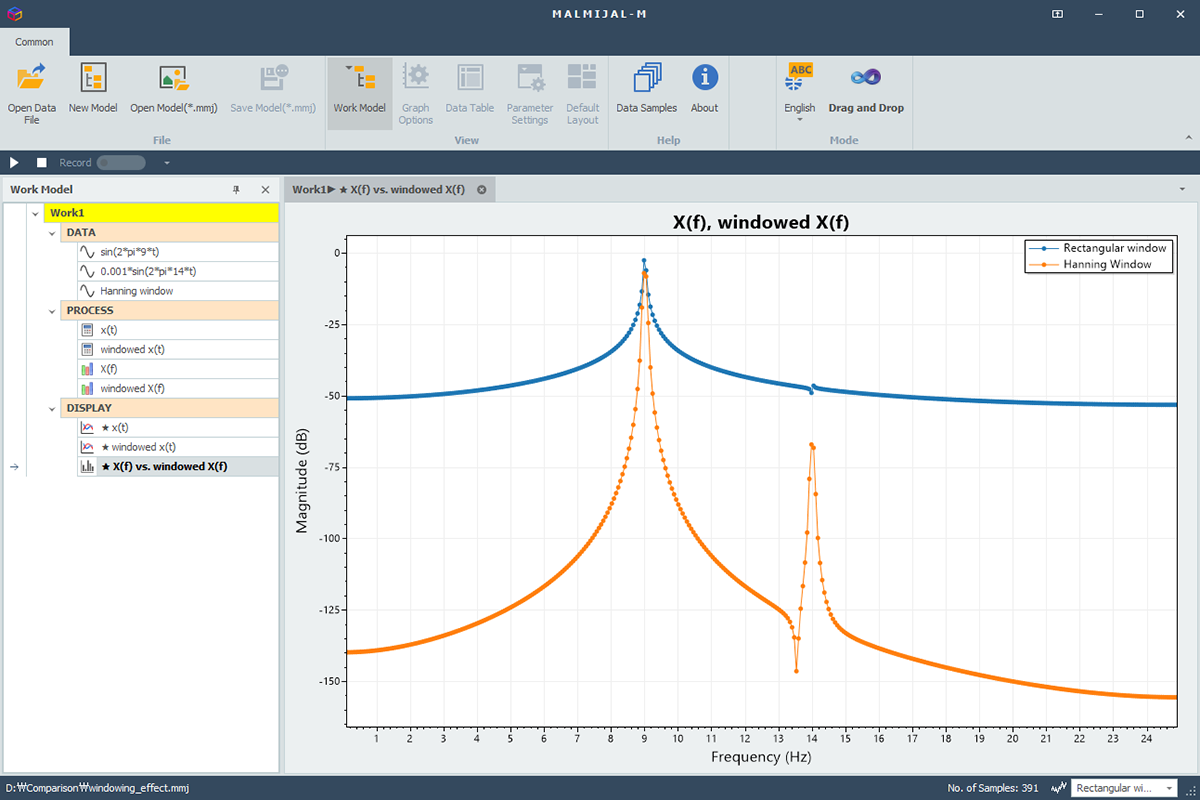Click the chart title X(f), windowed X(f)
The height and width of the screenshot is (800, 1200).
point(761,223)
